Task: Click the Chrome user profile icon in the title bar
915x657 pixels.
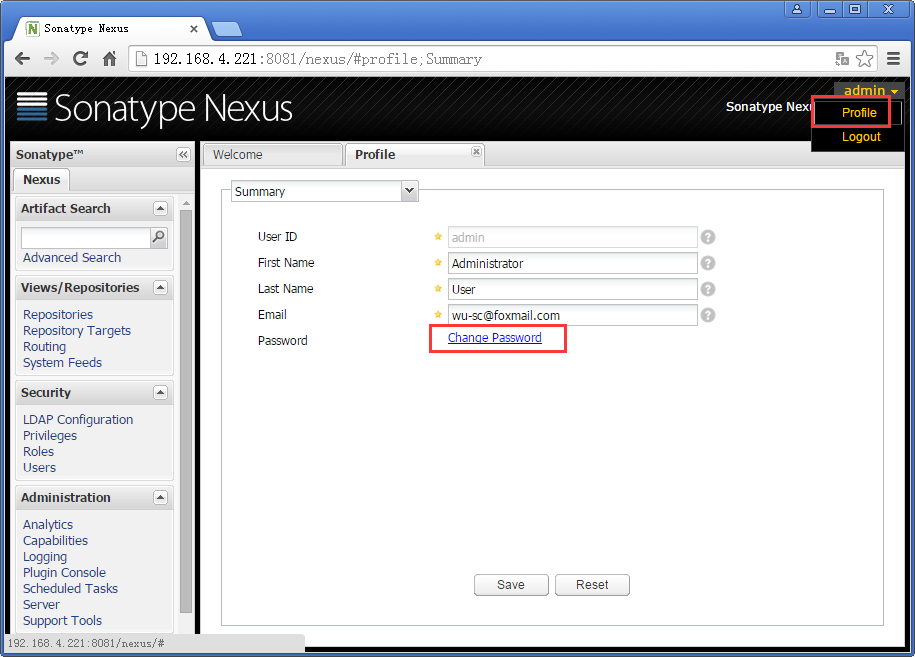Action: click(x=797, y=9)
